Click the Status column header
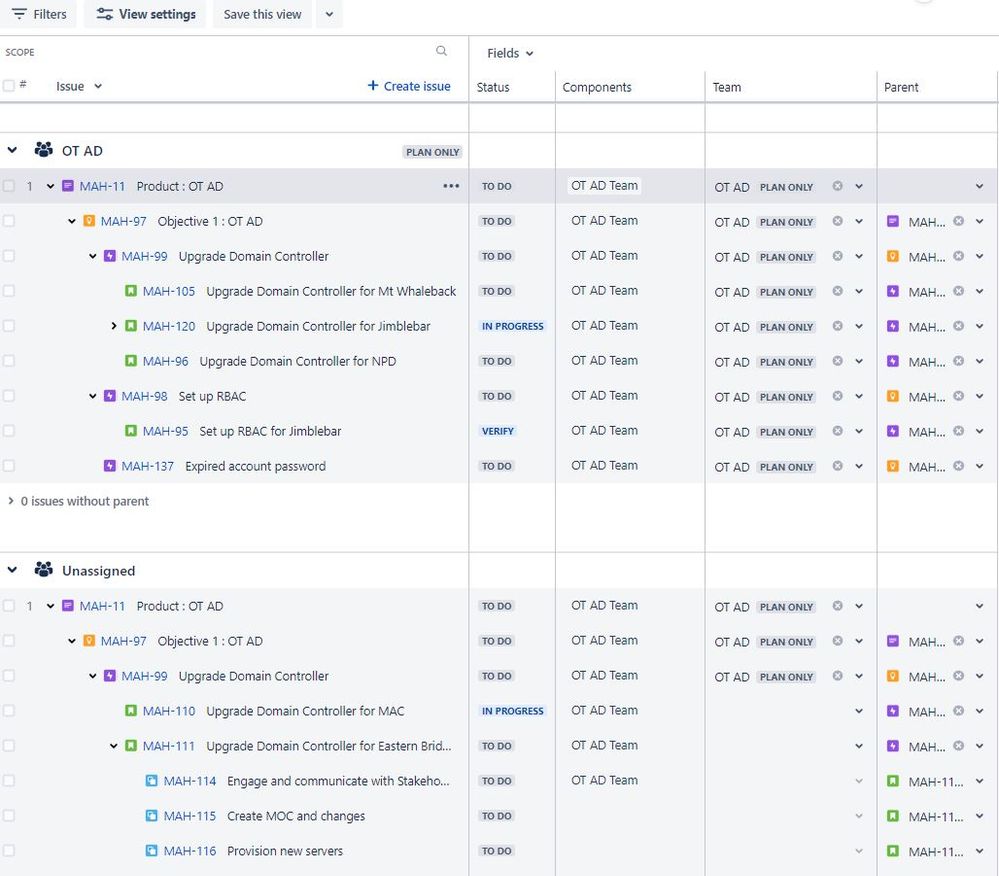999x876 pixels. click(493, 87)
